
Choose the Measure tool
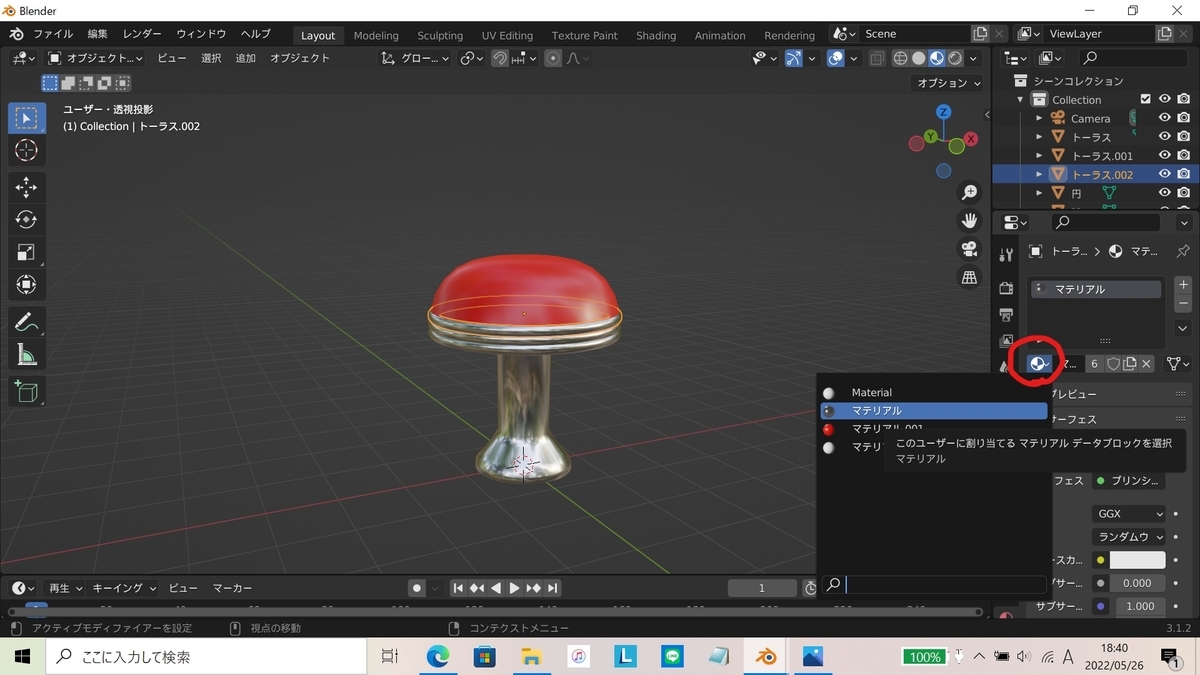pos(27,355)
